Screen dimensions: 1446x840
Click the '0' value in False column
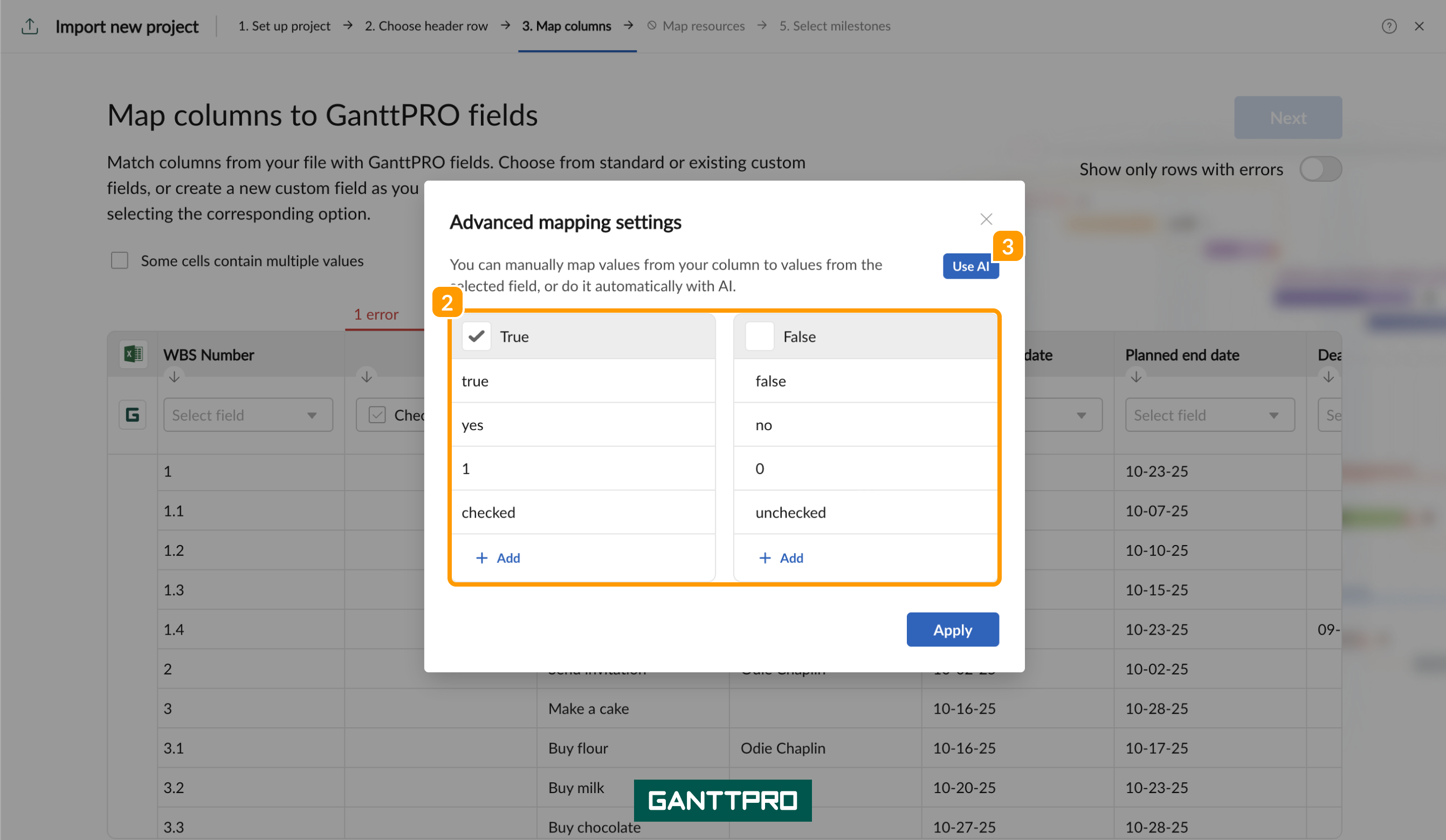point(865,468)
